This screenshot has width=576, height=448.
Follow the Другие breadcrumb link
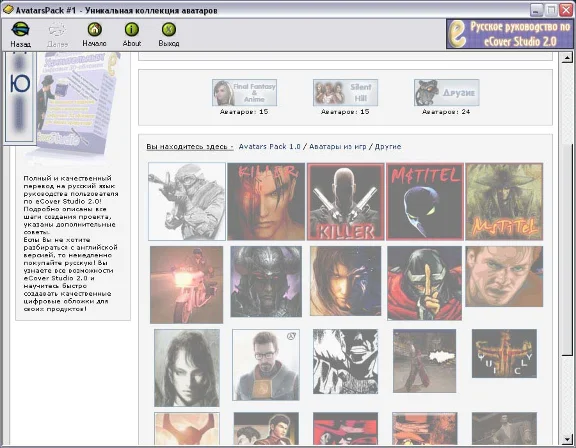388,147
